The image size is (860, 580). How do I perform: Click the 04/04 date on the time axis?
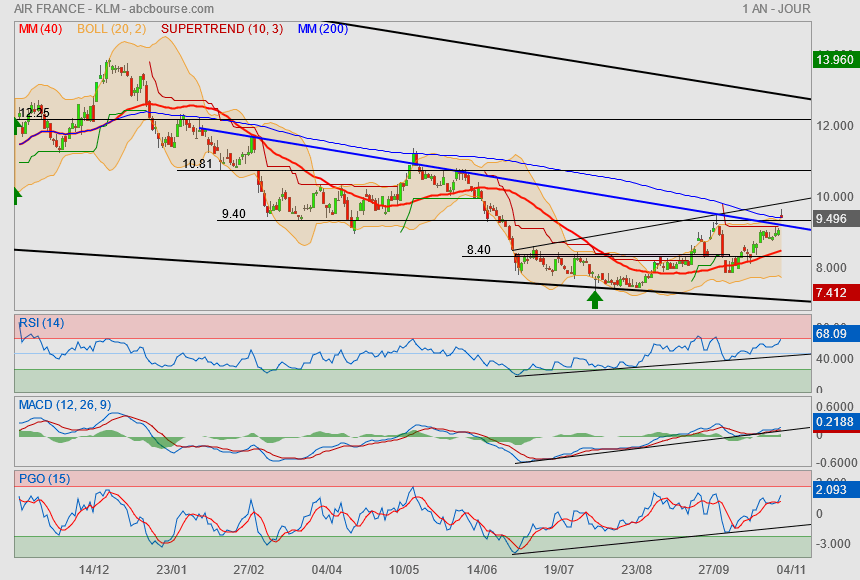click(x=327, y=570)
